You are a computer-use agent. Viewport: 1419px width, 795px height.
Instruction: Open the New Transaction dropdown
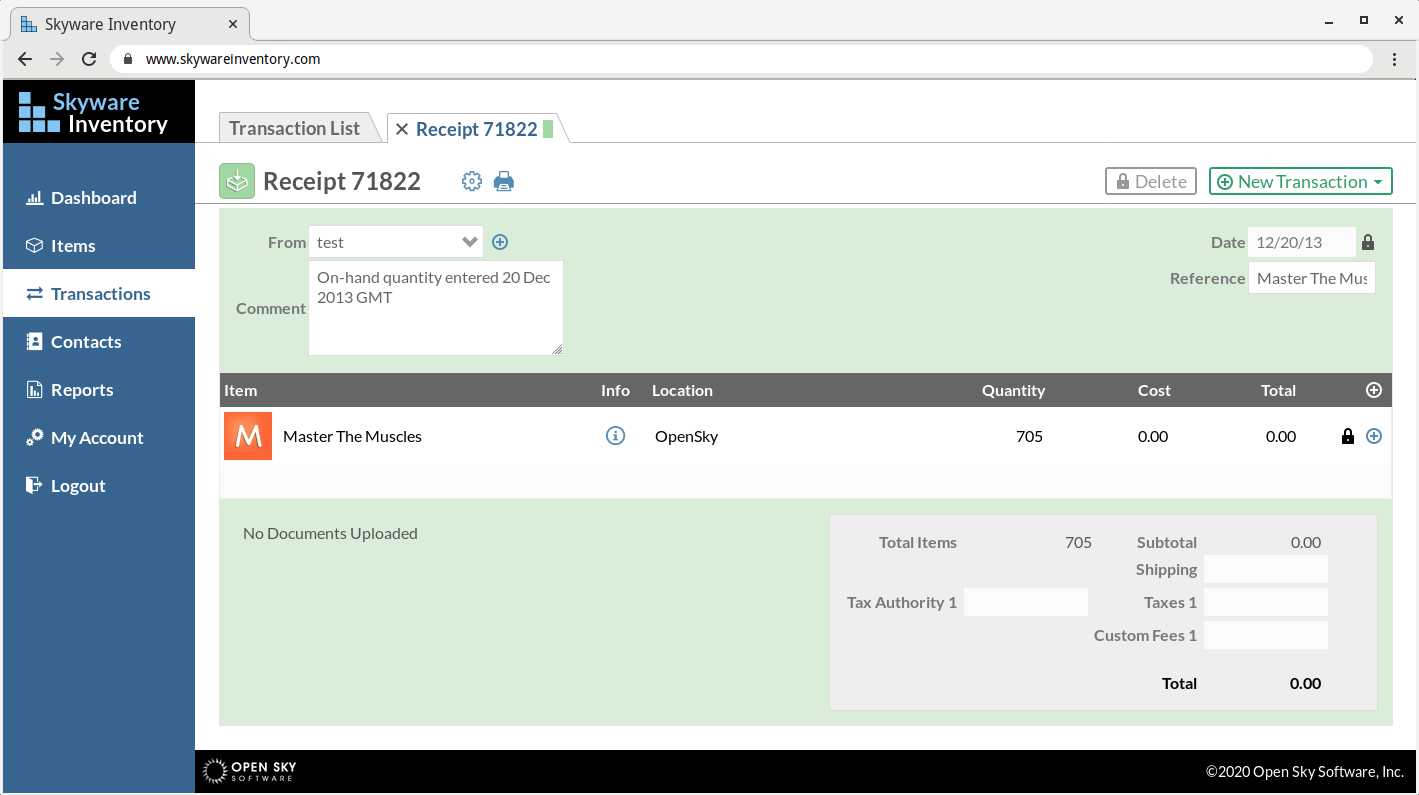coord(1300,181)
